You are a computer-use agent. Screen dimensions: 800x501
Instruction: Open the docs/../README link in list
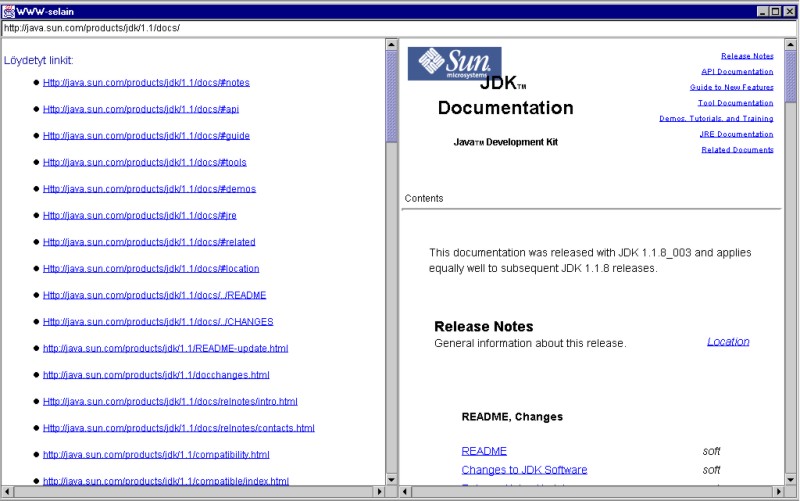[155, 295]
